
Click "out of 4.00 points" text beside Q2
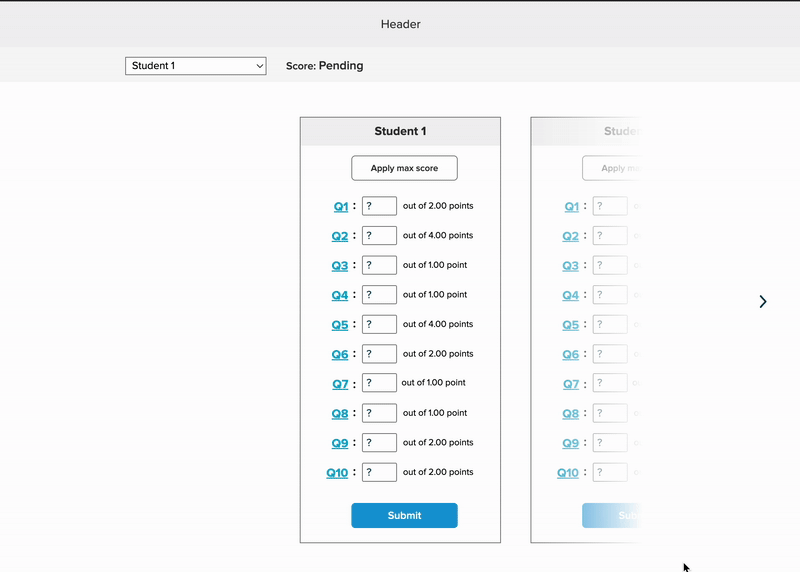pos(438,235)
